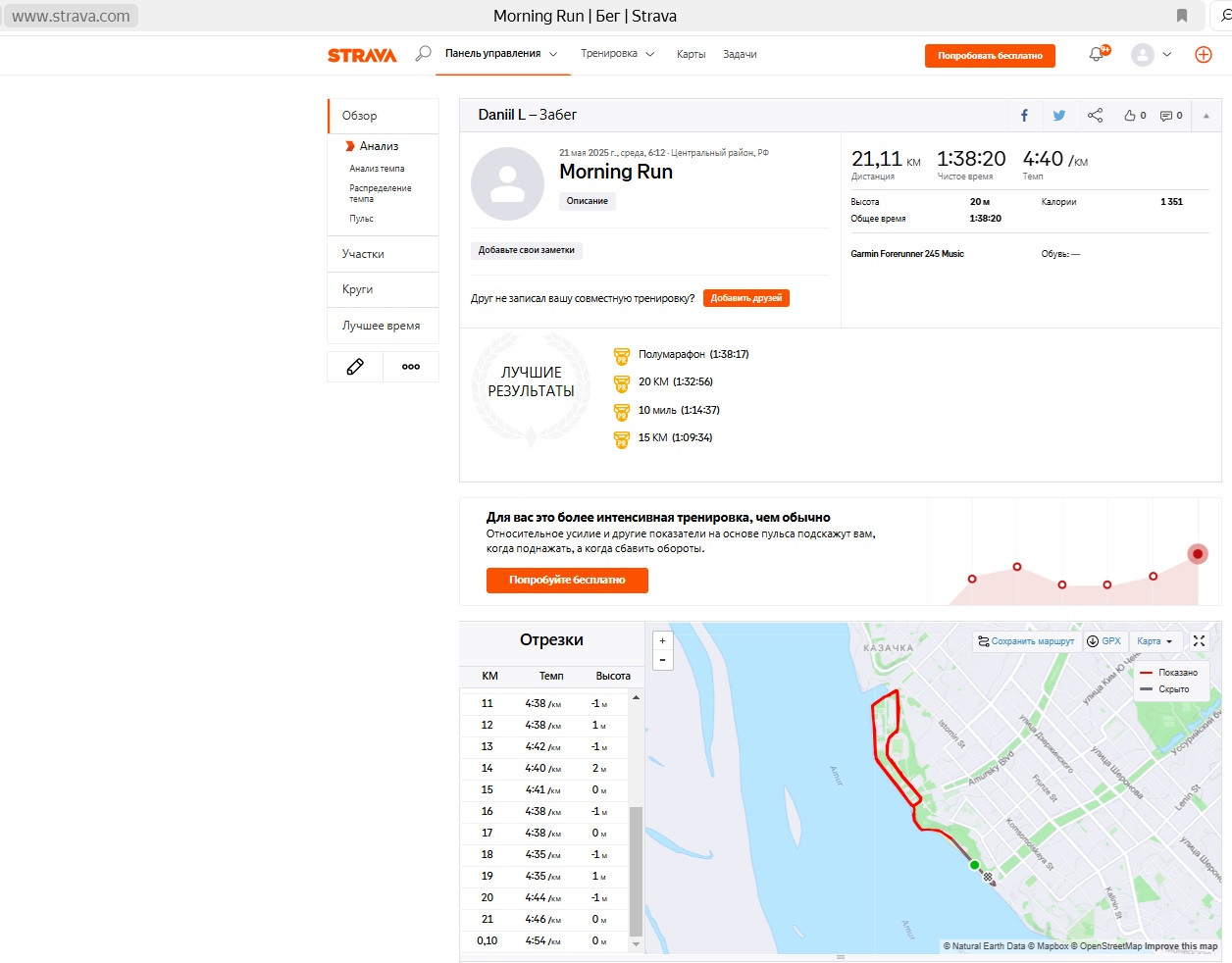Share the activity on Twitter
The image size is (1232, 963).
pos(1059,116)
